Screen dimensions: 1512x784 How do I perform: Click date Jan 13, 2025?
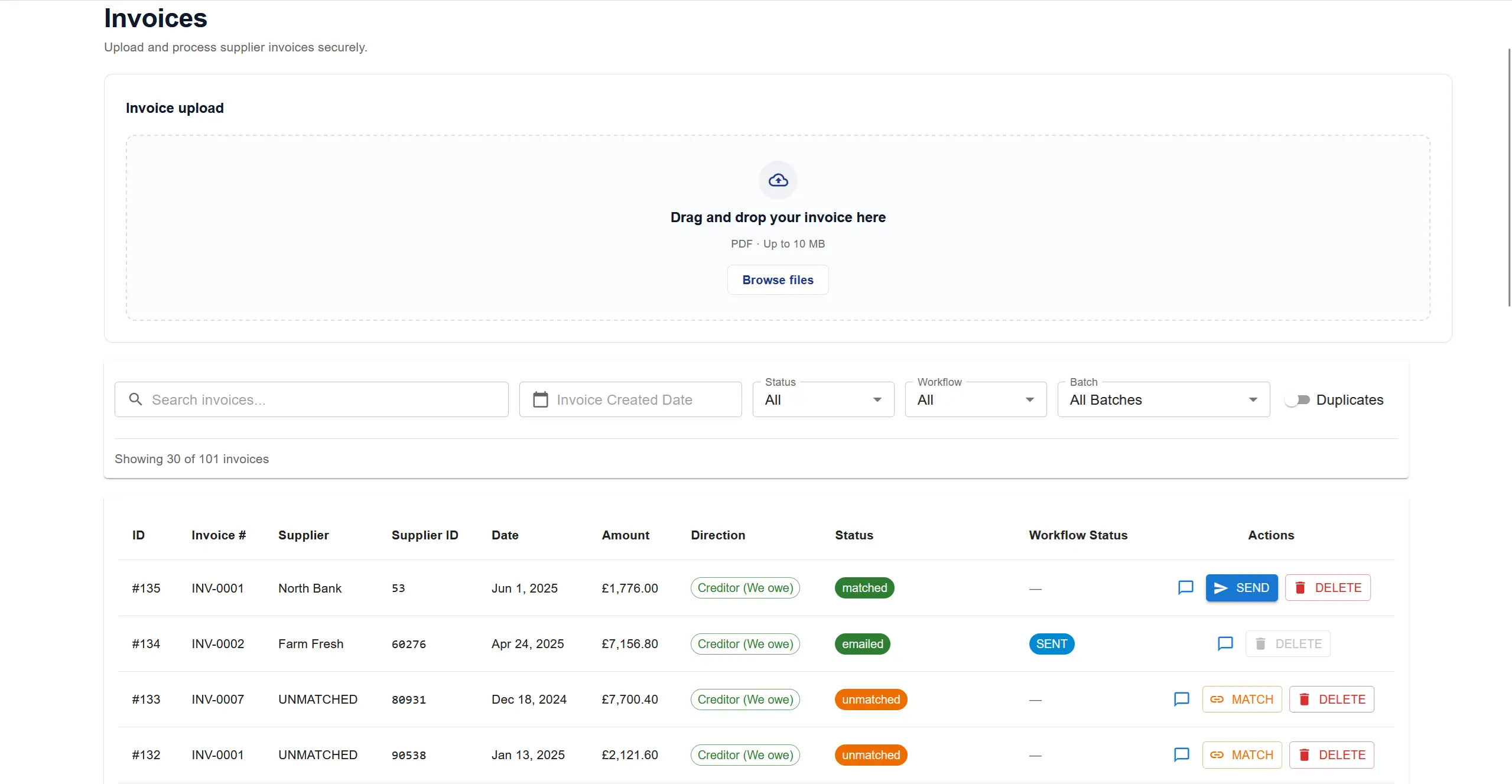(528, 754)
